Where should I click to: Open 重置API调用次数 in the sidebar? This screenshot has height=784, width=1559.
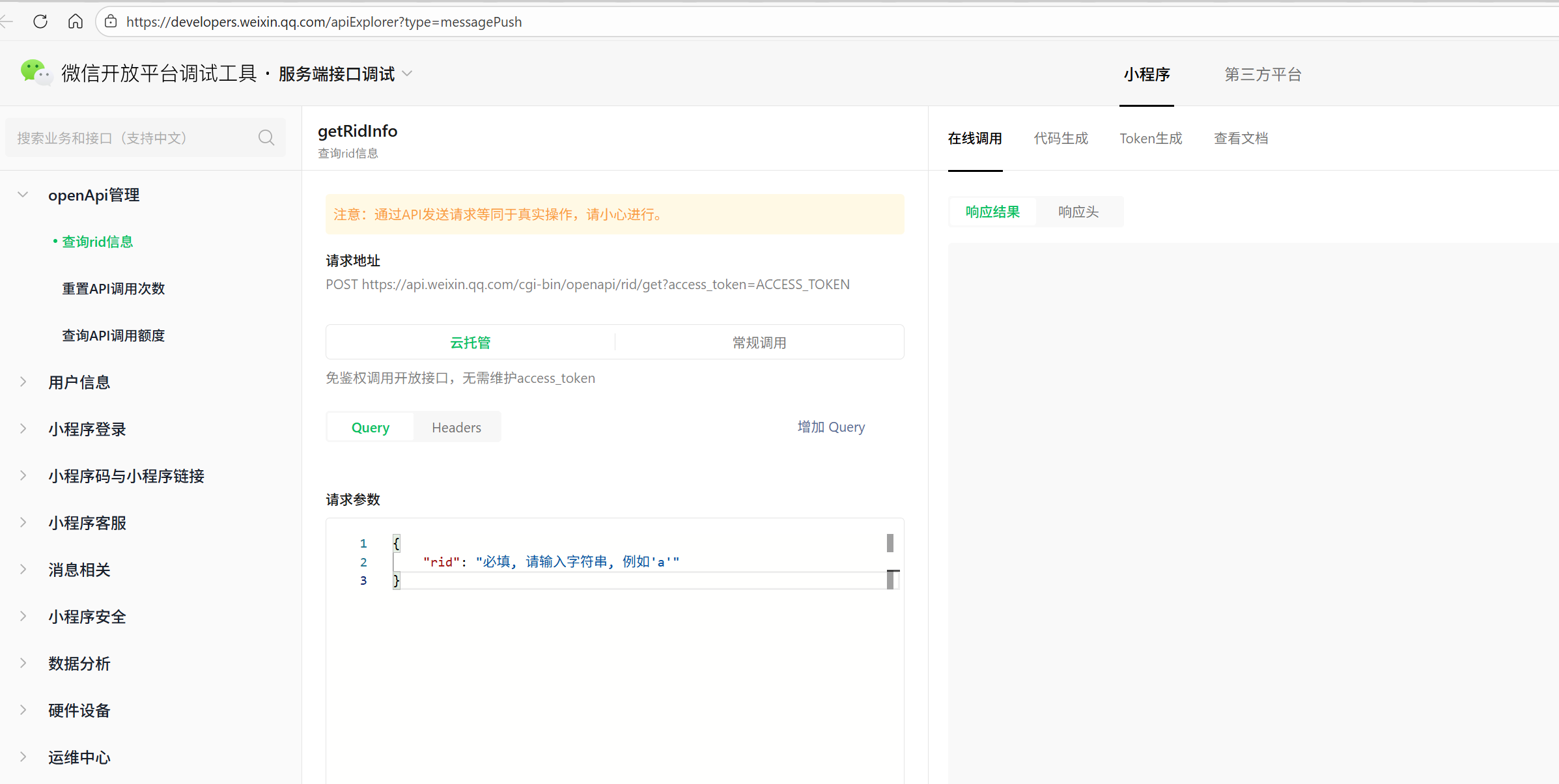pos(113,288)
